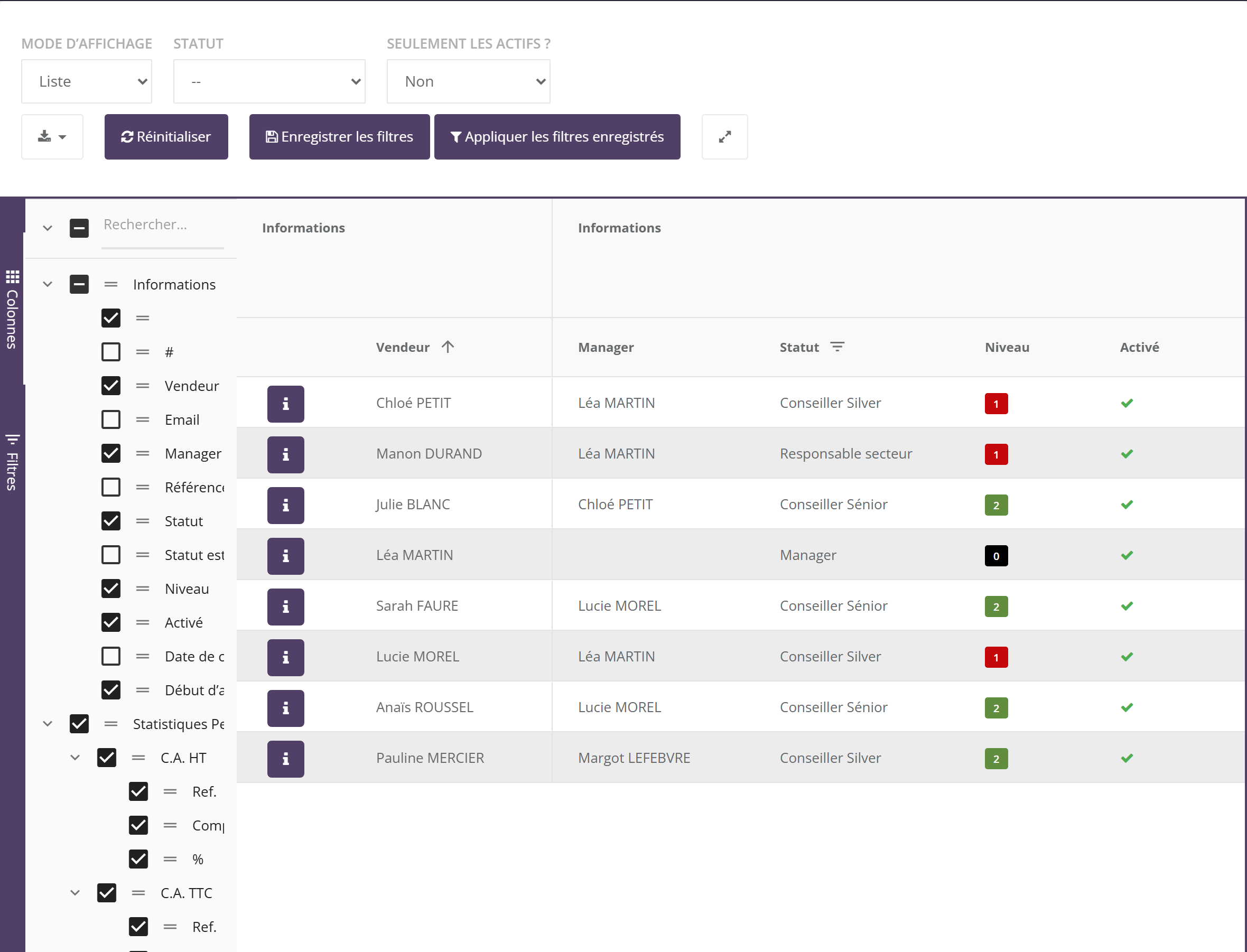This screenshot has width=1247, height=952.
Task: Open info for Sarah FAURE row
Action: coord(286,606)
